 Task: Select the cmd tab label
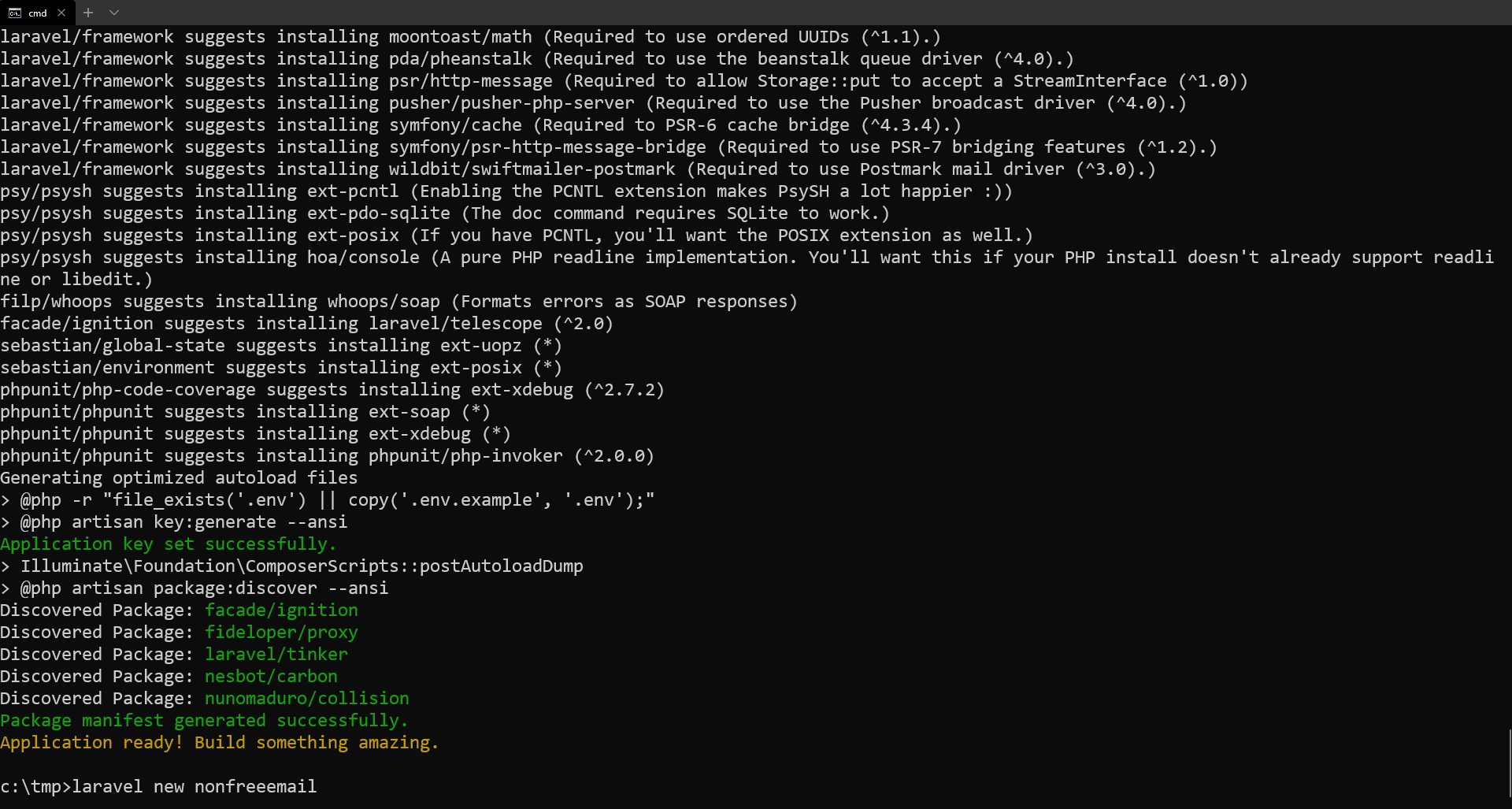click(38, 13)
